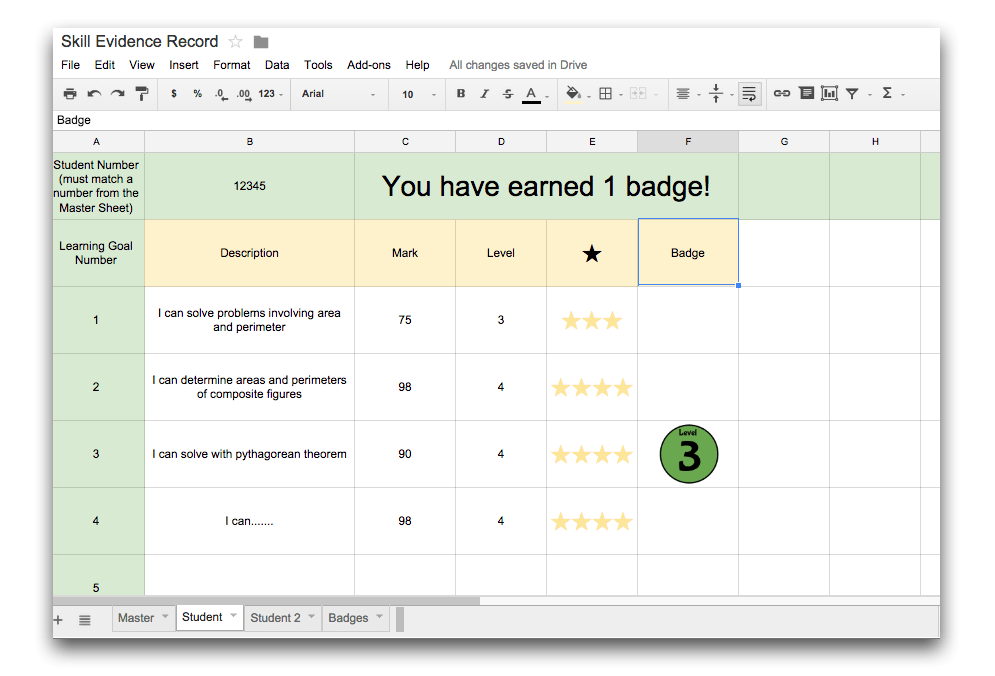Star the Skill Evidence Record document

point(235,42)
